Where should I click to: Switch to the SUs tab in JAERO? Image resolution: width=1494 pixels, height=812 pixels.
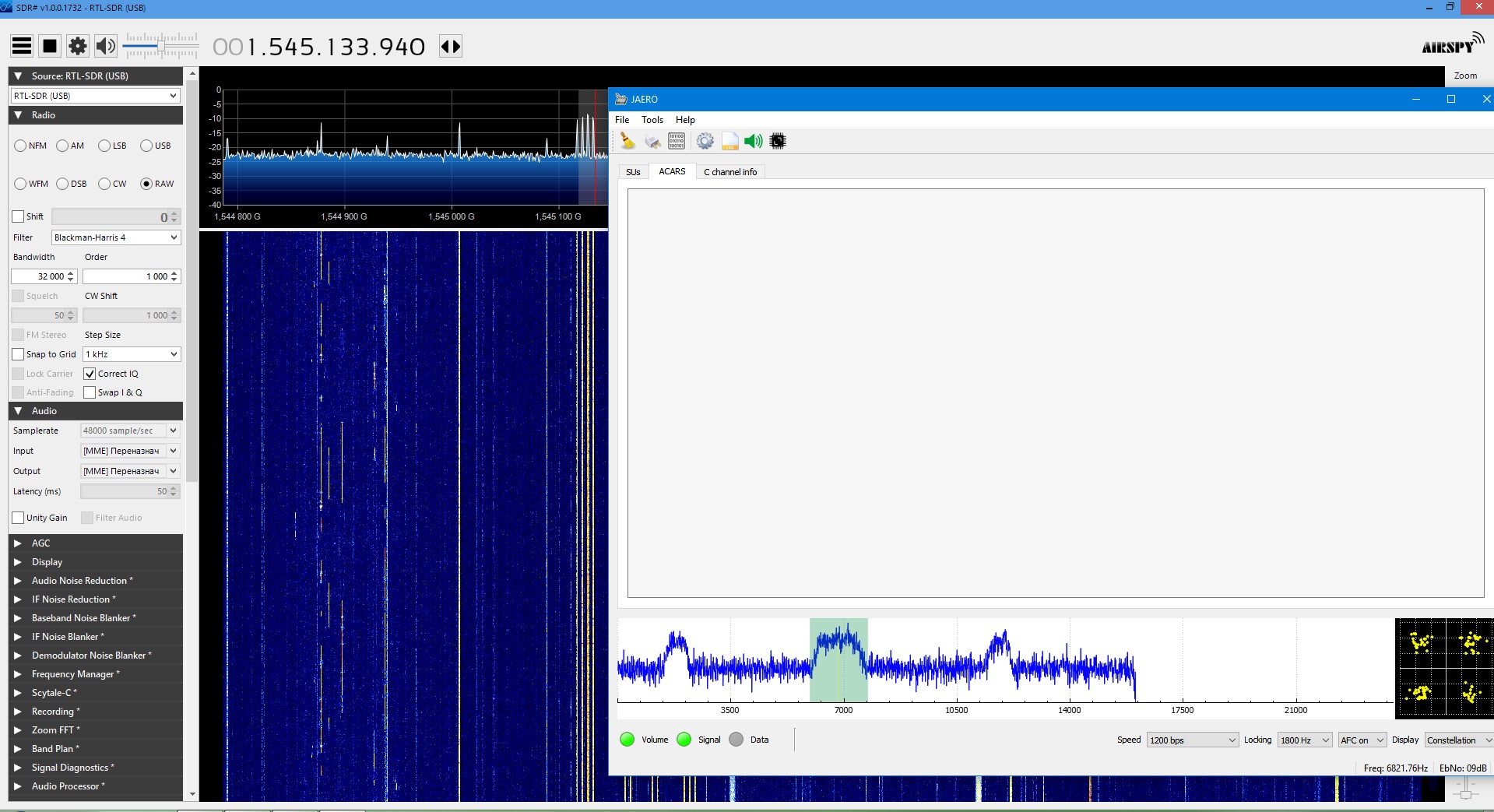[x=633, y=172]
